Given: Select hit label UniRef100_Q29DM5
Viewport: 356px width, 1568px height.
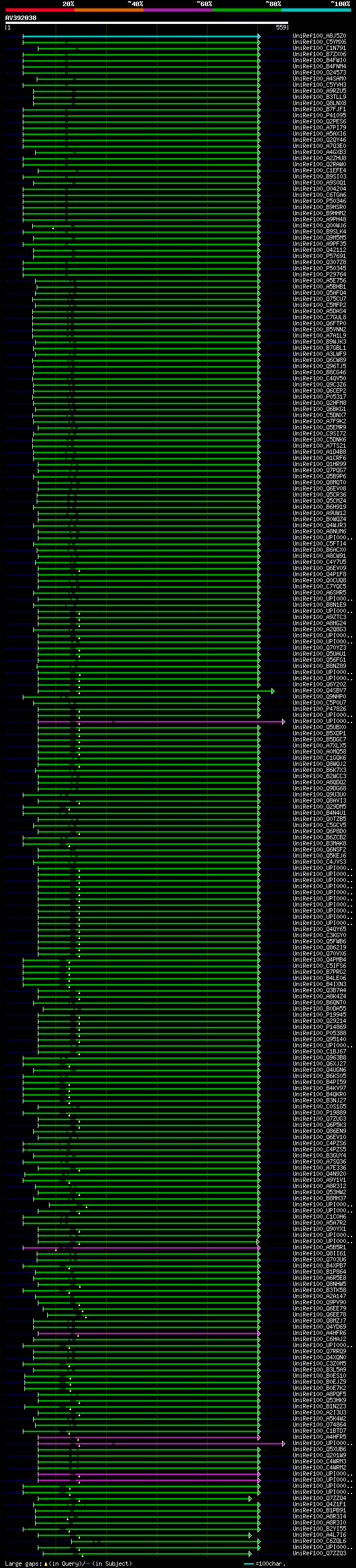Looking at the screenshot, I should 319,807.
